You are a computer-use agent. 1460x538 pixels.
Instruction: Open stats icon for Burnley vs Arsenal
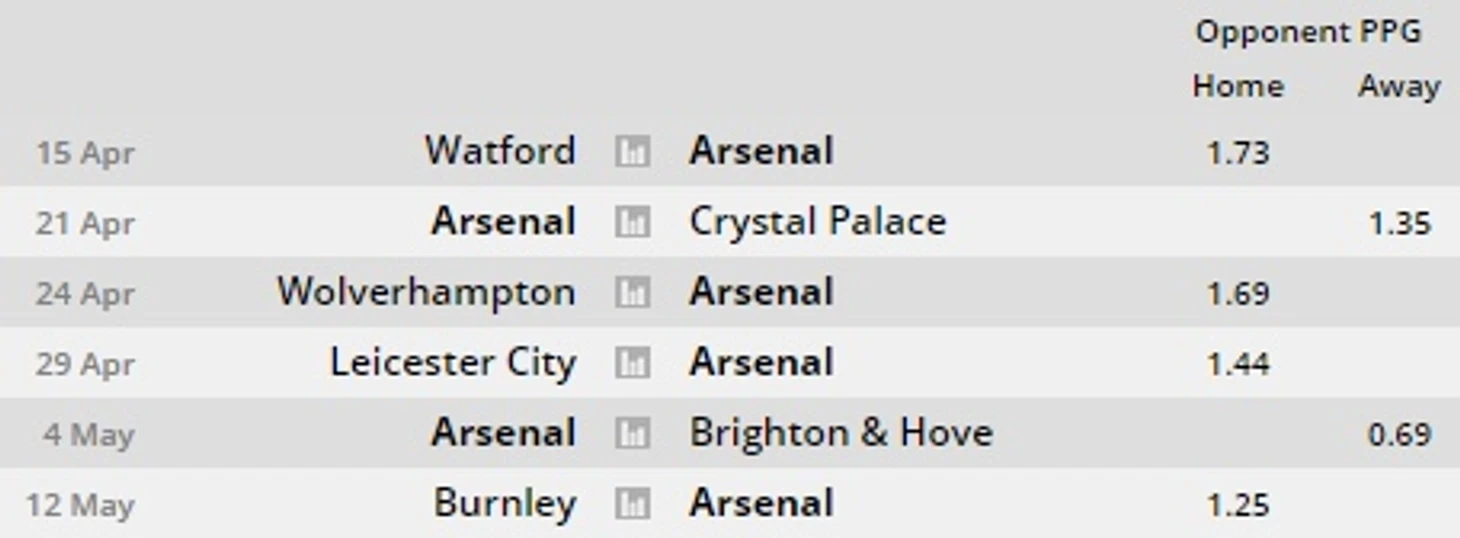tap(632, 504)
